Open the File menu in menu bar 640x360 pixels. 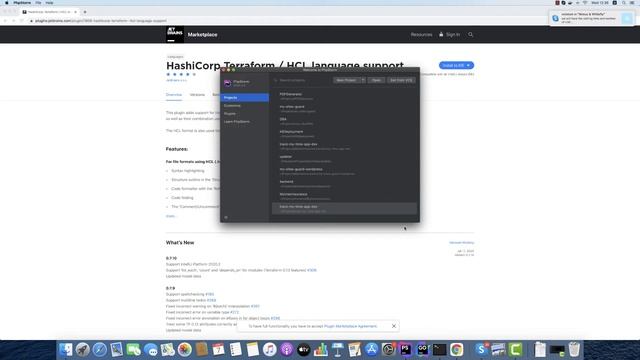click(38, 3)
